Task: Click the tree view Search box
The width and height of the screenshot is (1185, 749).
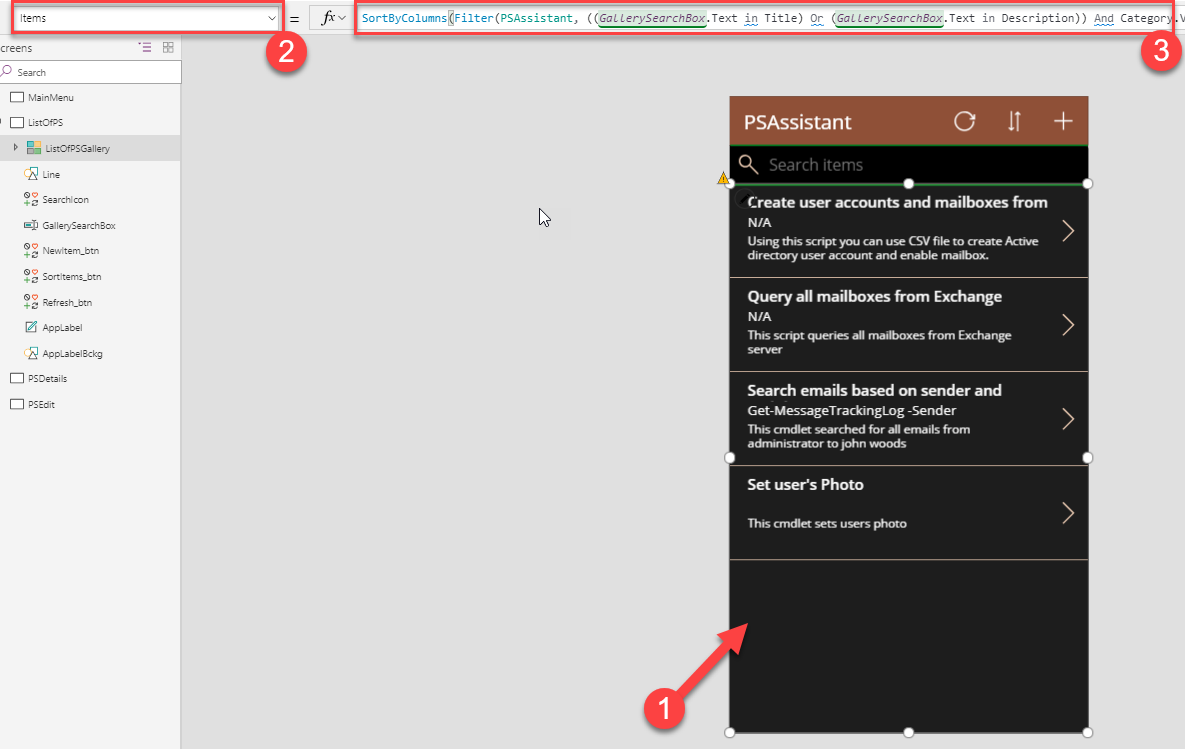Action: pyautogui.click(x=91, y=73)
